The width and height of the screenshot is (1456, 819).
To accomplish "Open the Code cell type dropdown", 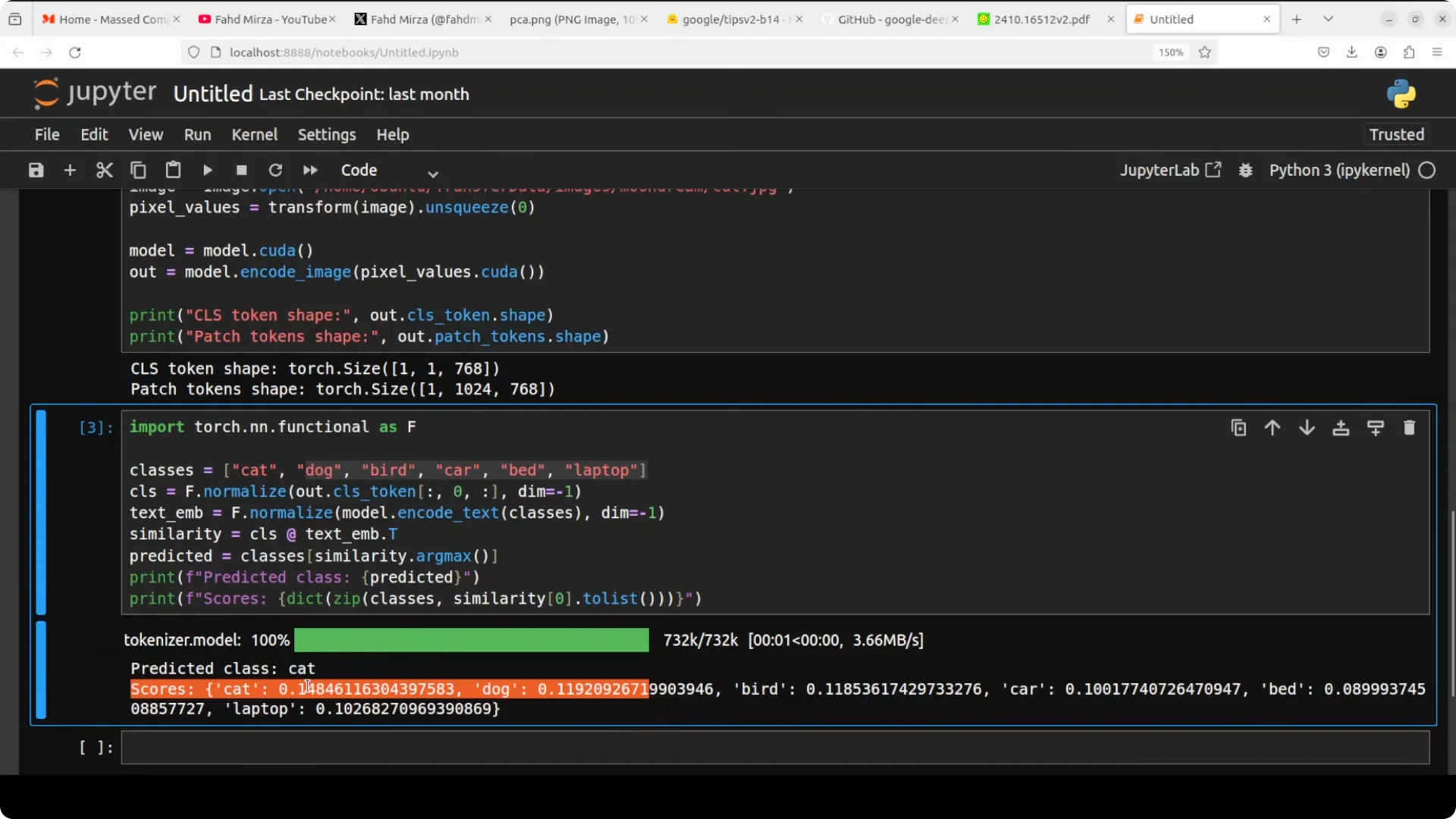I will point(390,171).
